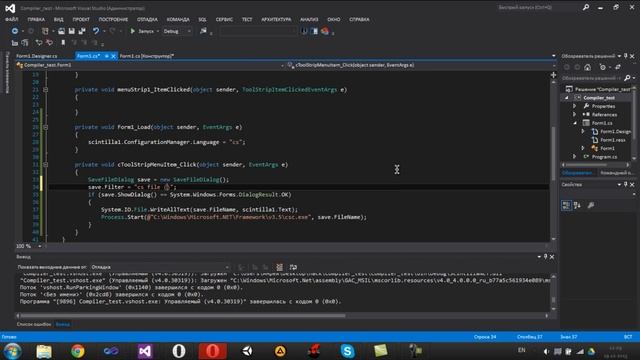Click the Quick Launch search field
Screen dimensions: 640x360
pyautogui.click(x=537, y=7)
